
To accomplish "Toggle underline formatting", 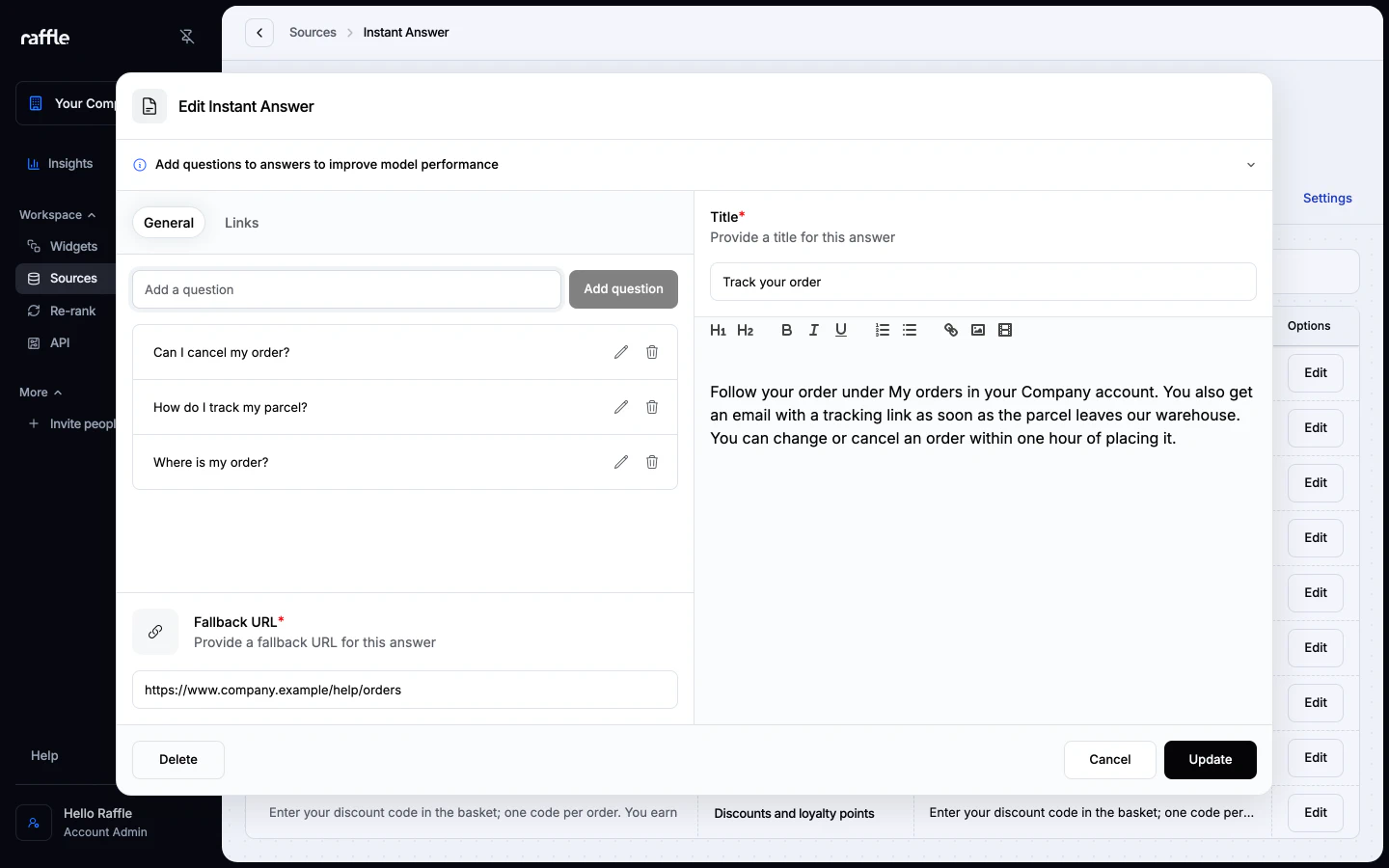I will click(x=841, y=330).
